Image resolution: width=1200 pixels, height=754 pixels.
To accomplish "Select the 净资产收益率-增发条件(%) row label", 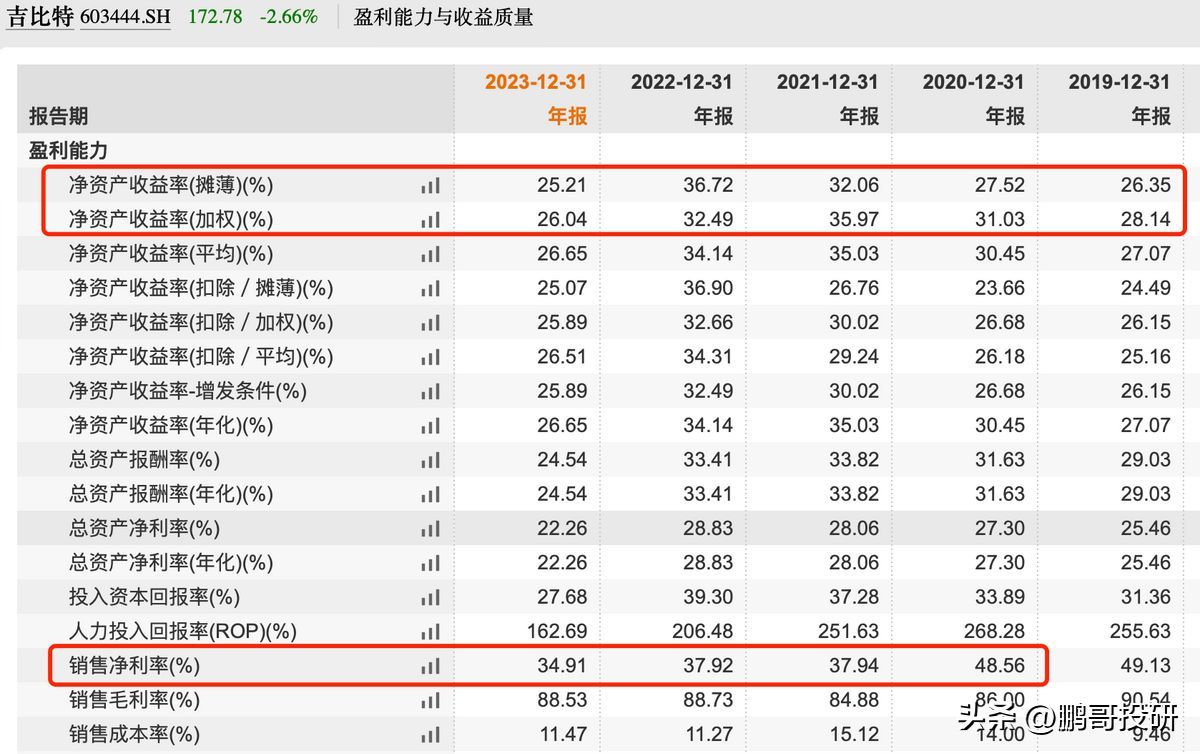I will click(x=187, y=391).
